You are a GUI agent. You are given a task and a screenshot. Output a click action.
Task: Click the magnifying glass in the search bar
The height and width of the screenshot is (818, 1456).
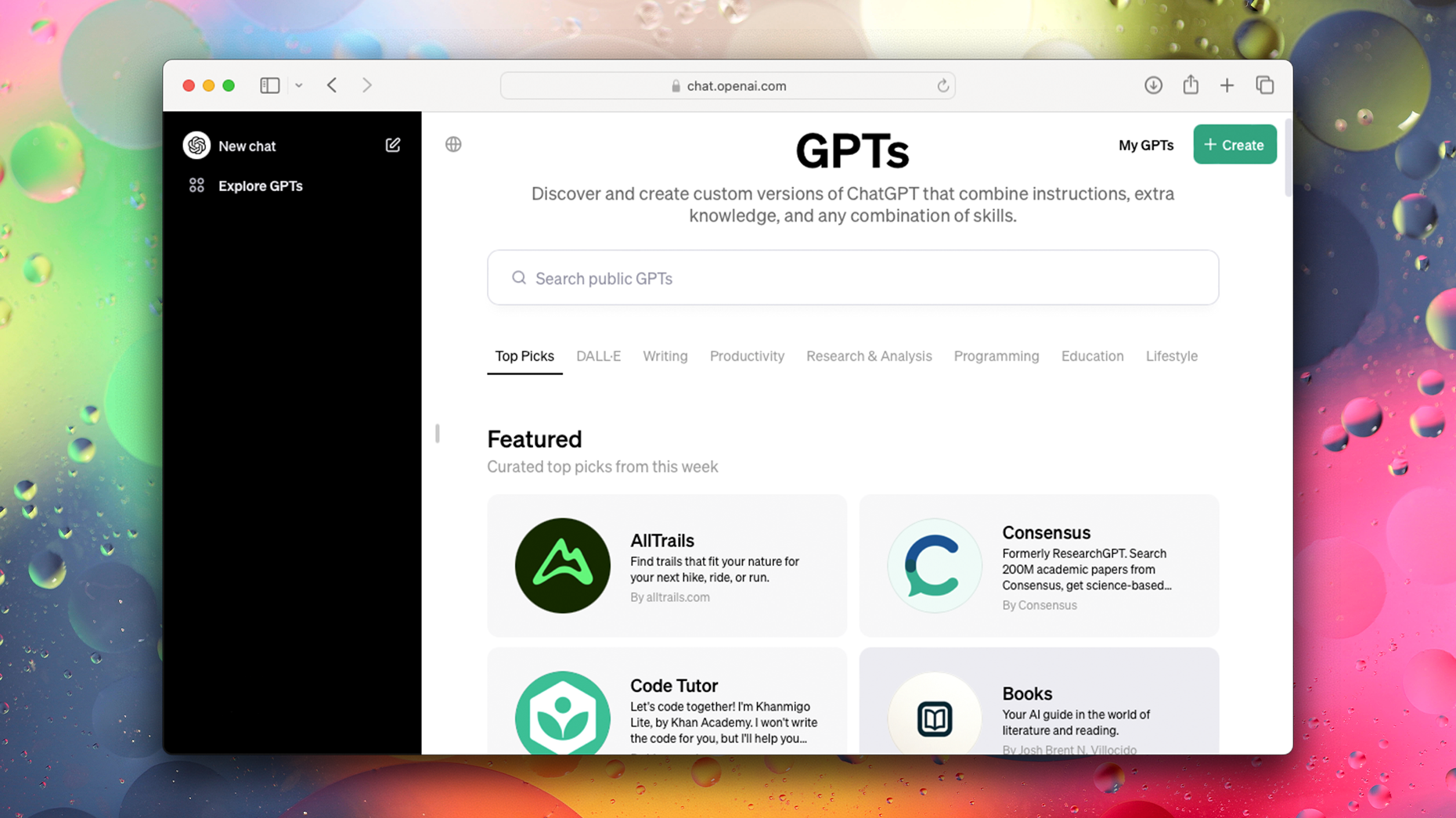pyautogui.click(x=518, y=278)
